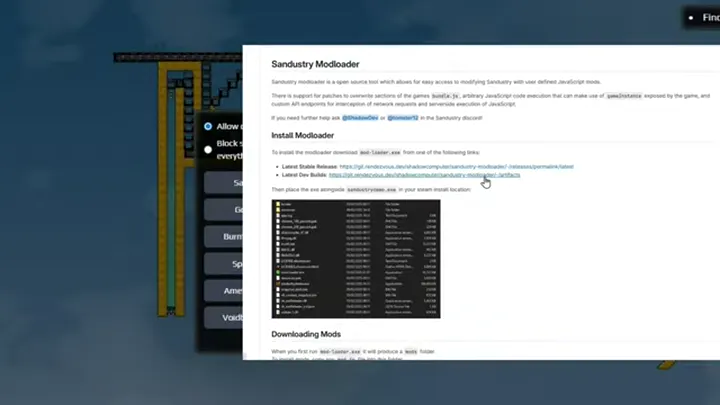Click the 'Sandustry Modloader' heading

(315, 64)
